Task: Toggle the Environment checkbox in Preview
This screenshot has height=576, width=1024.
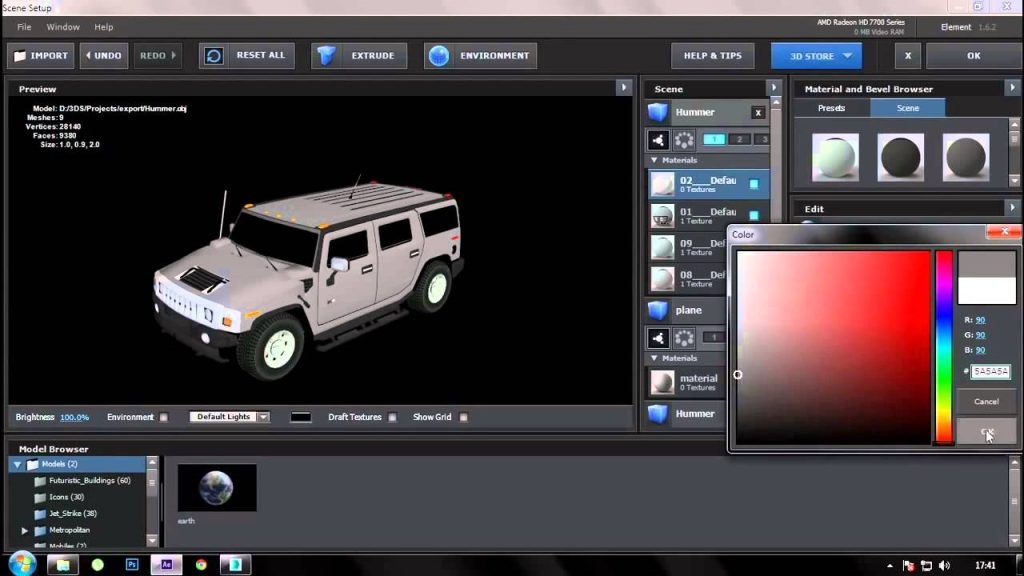Action: pos(163,417)
